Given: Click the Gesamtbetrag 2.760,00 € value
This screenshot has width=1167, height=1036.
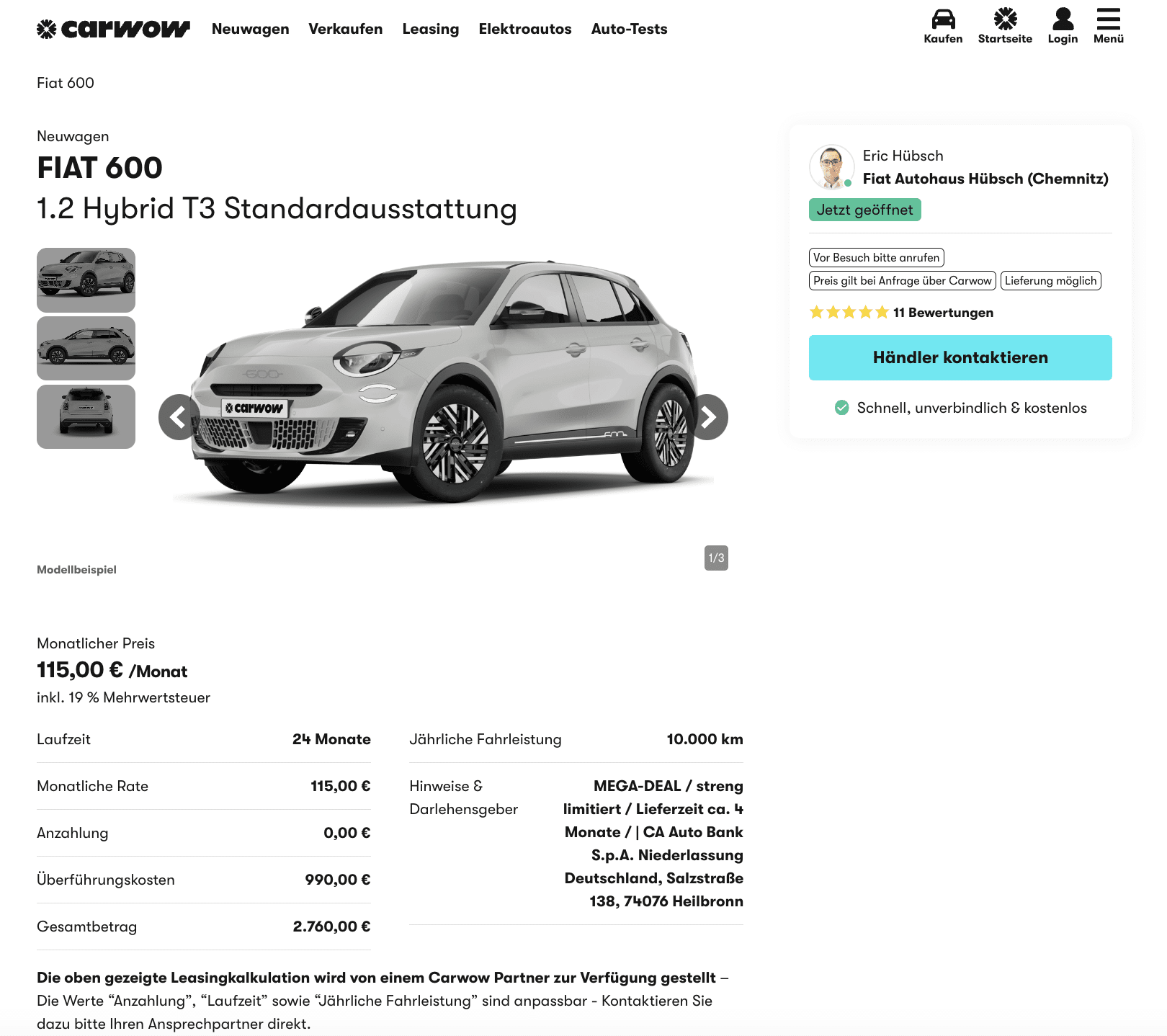Looking at the screenshot, I should point(331,926).
